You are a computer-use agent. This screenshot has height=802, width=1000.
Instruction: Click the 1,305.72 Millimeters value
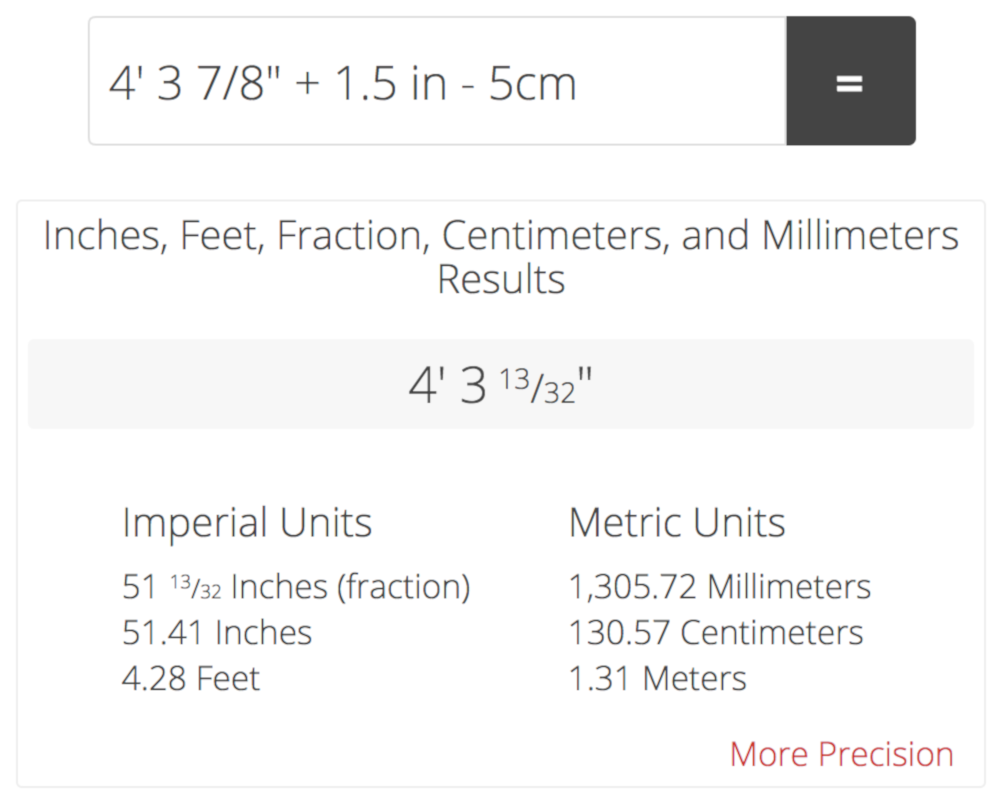719,586
